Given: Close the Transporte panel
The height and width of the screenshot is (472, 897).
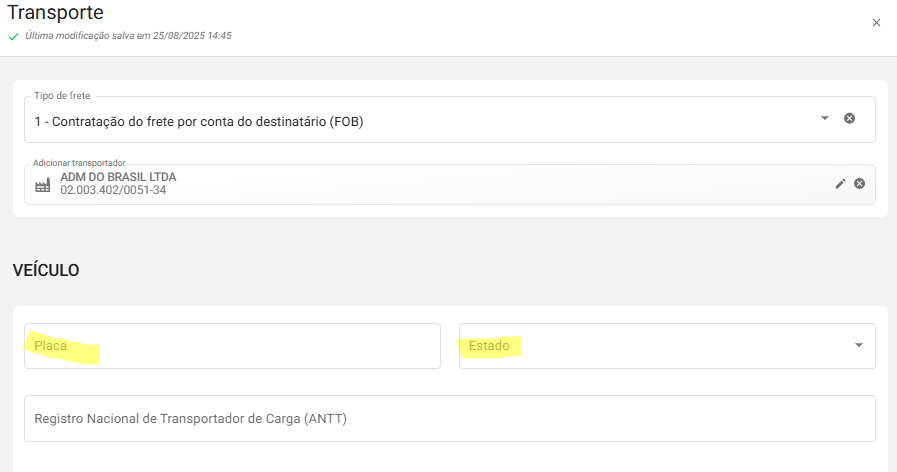Looking at the screenshot, I should tap(876, 23).
